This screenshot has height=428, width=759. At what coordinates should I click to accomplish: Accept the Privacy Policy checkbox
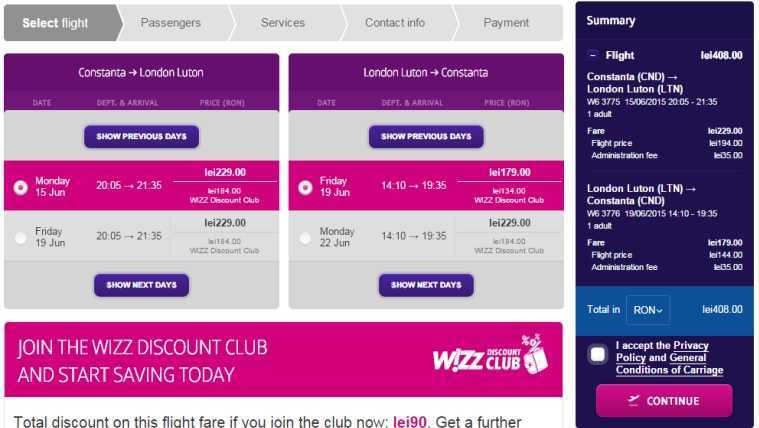coord(598,354)
